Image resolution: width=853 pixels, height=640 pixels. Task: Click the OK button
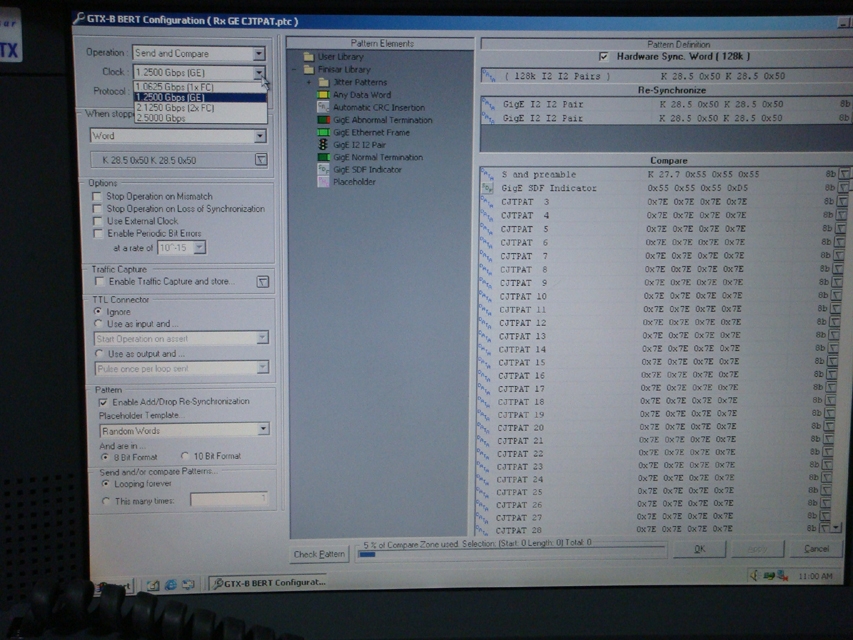700,549
